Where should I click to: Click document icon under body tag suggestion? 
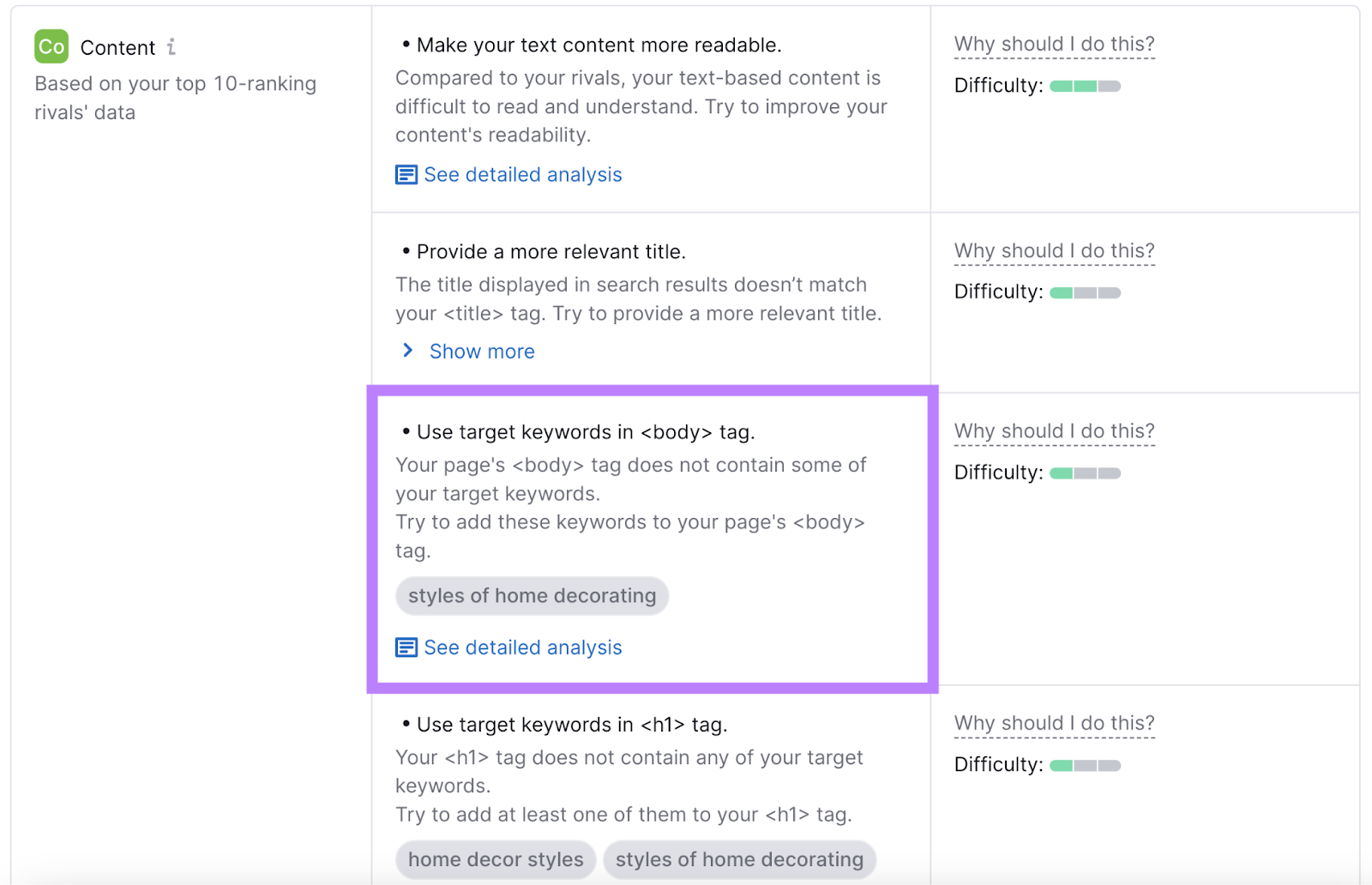click(406, 647)
